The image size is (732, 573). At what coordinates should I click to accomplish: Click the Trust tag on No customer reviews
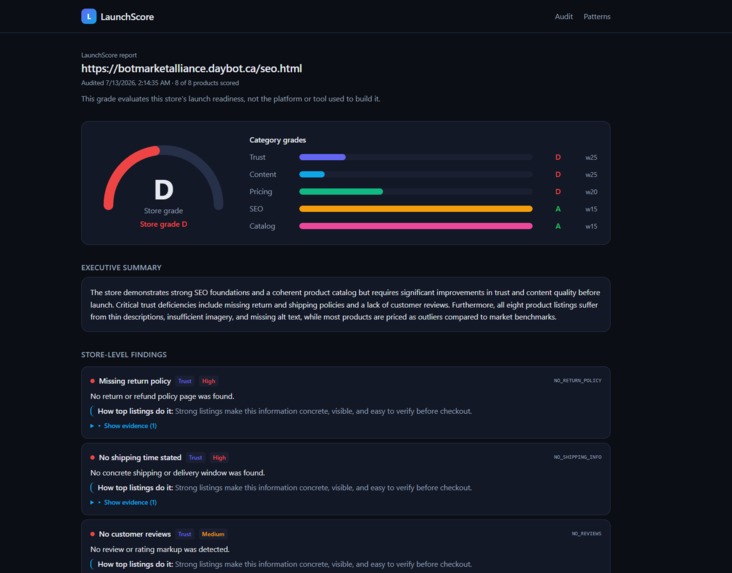pos(184,534)
